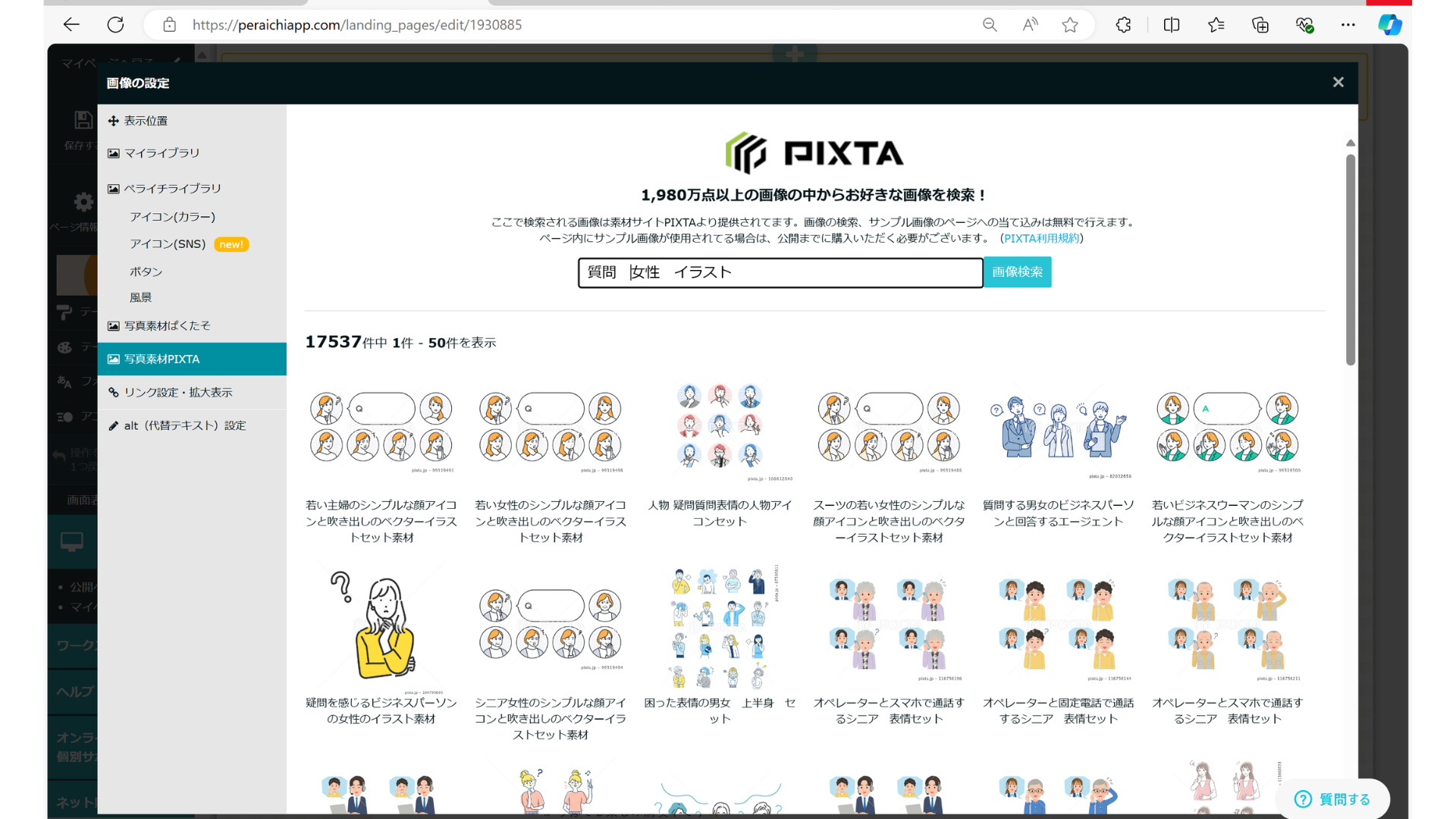Screen dimensions: 1456x819
Task: Select アイコン(SNS) category
Action: coord(168,244)
